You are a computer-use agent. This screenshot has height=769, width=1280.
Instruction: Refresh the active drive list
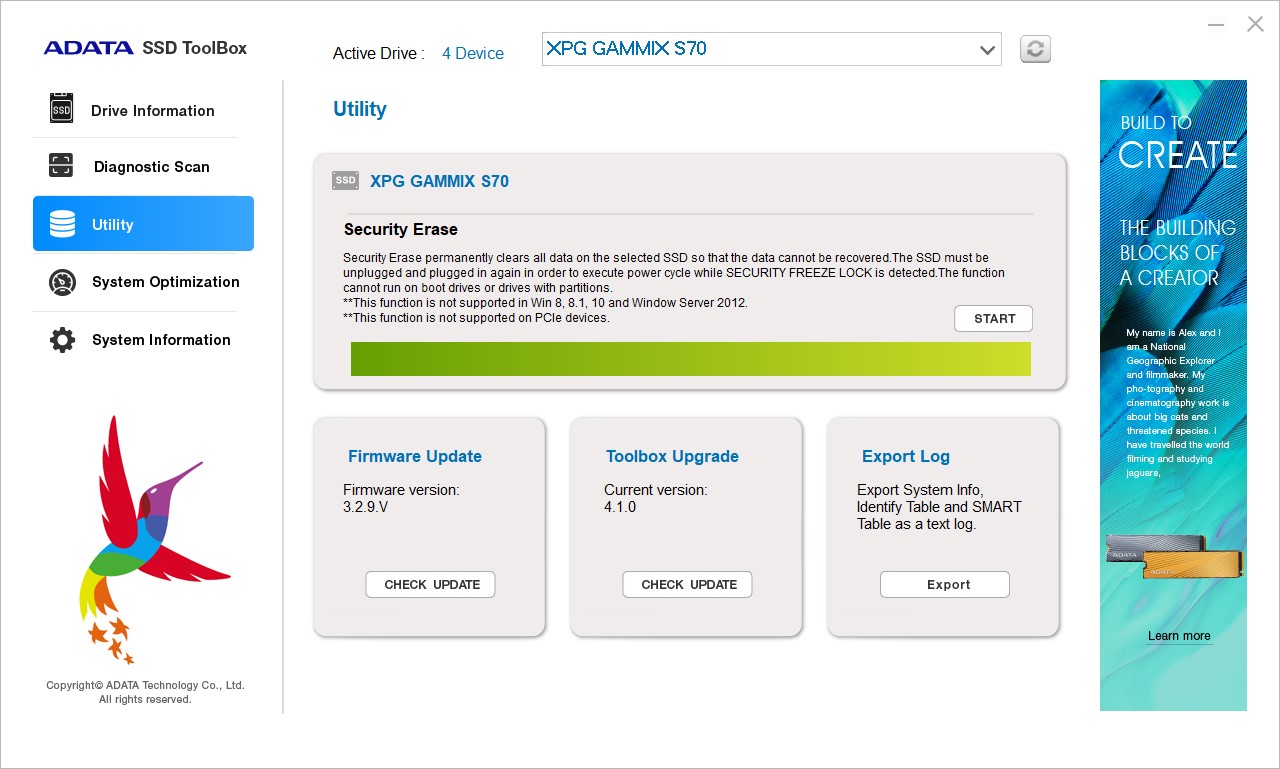pyautogui.click(x=1035, y=49)
